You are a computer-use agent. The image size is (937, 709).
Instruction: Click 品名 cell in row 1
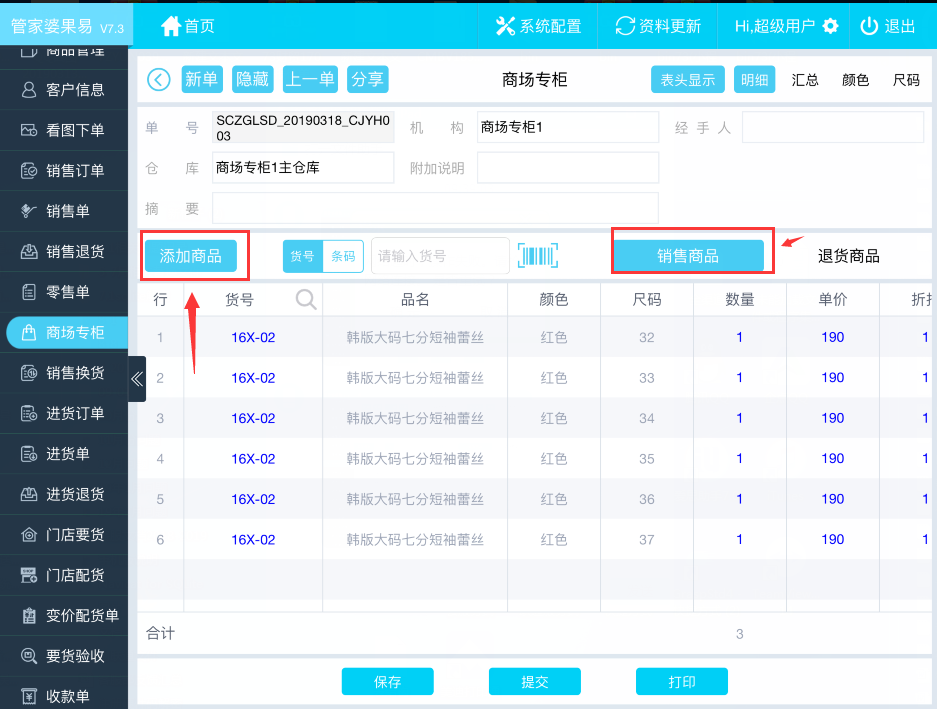coord(415,337)
